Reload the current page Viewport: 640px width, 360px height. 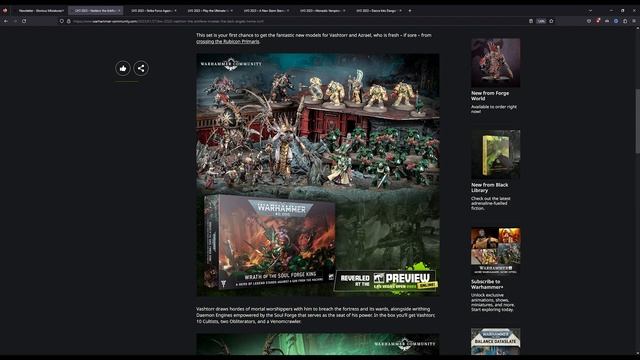click(x=24, y=21)
